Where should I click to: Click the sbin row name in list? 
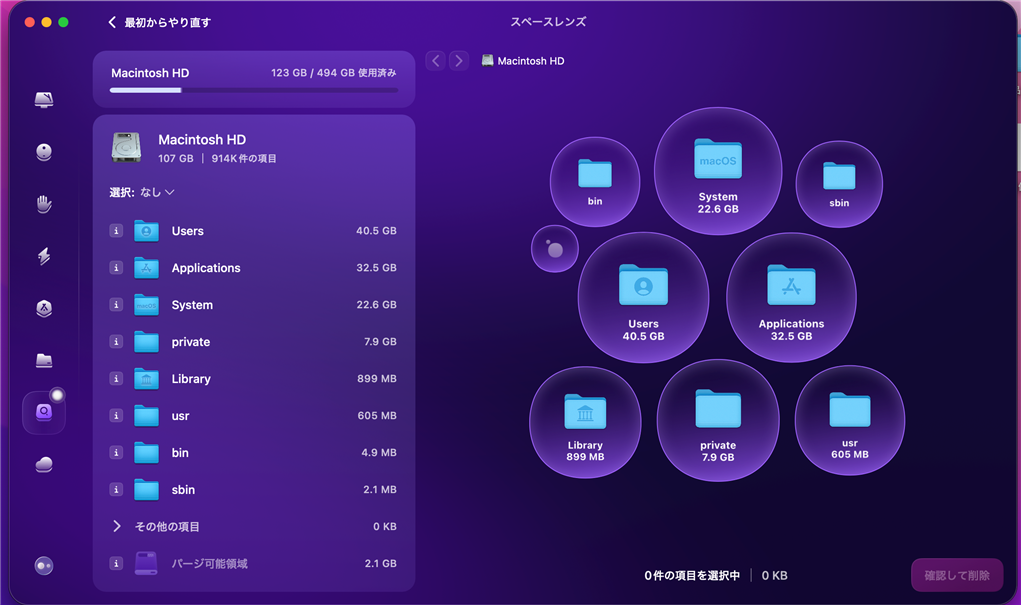[x=183, y=490]
